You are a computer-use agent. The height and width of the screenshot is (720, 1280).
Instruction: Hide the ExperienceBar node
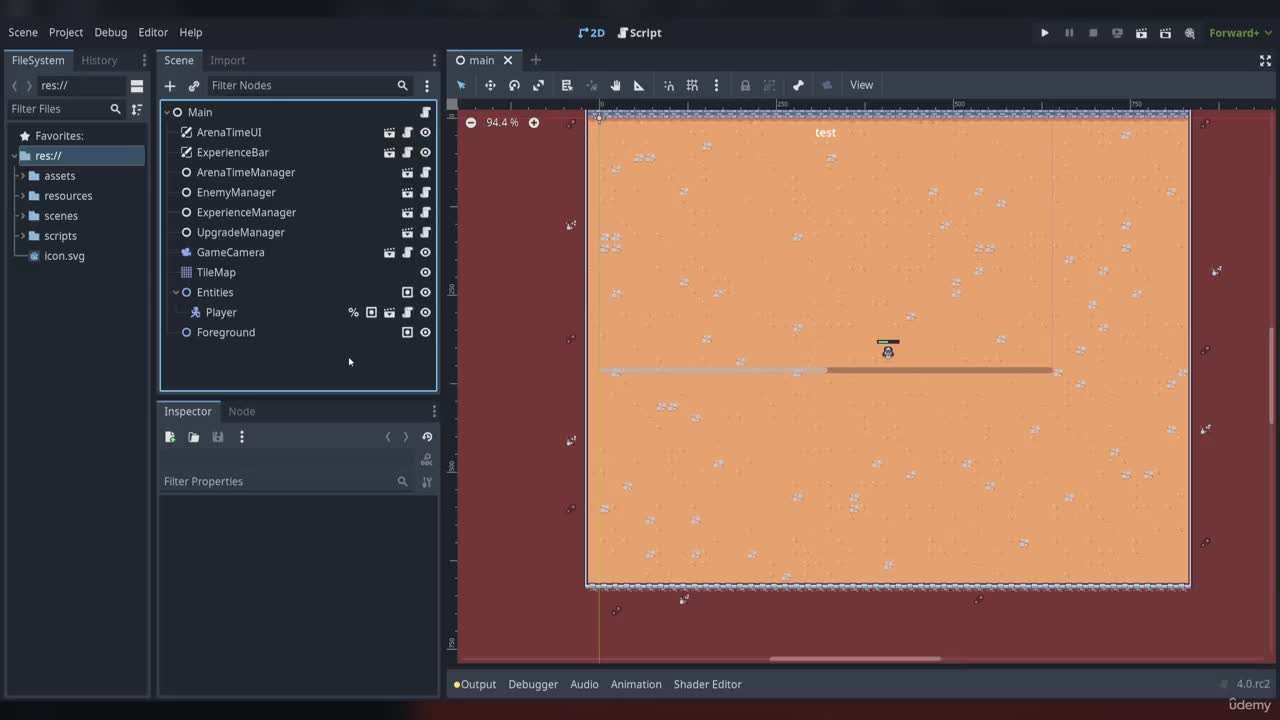425,152
